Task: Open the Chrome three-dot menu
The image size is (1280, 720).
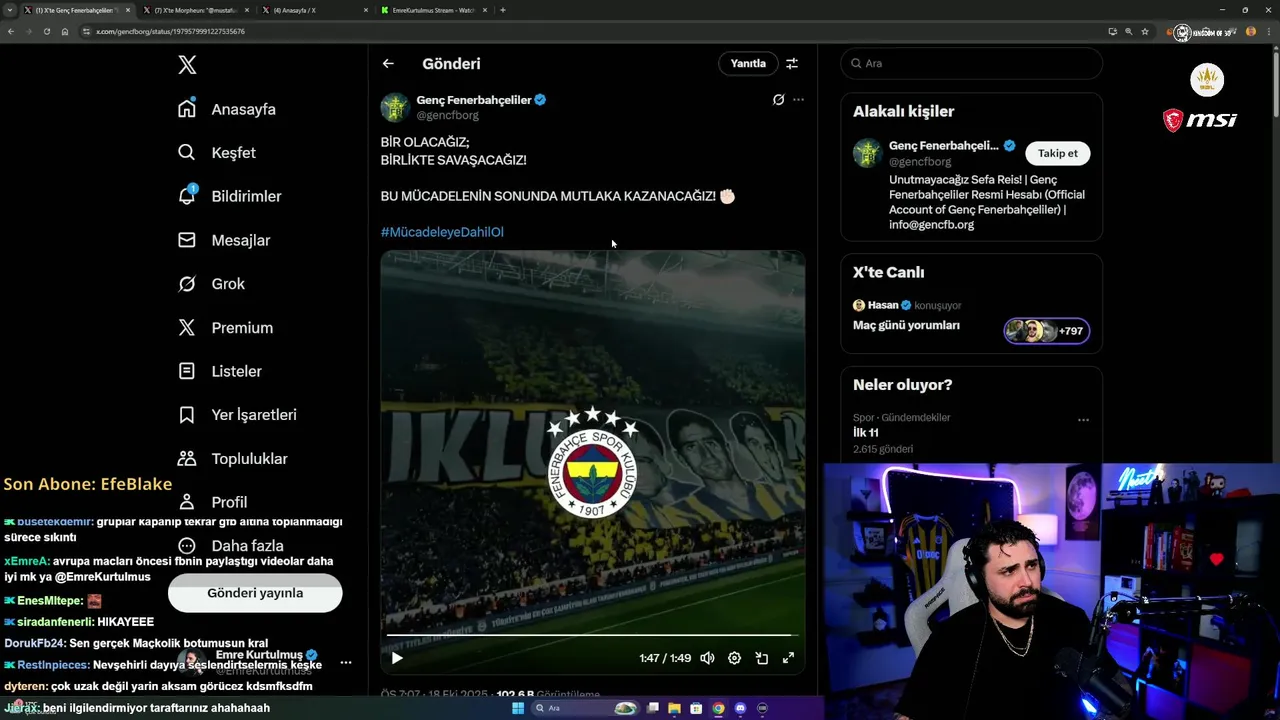Action: pos(1269,31)
